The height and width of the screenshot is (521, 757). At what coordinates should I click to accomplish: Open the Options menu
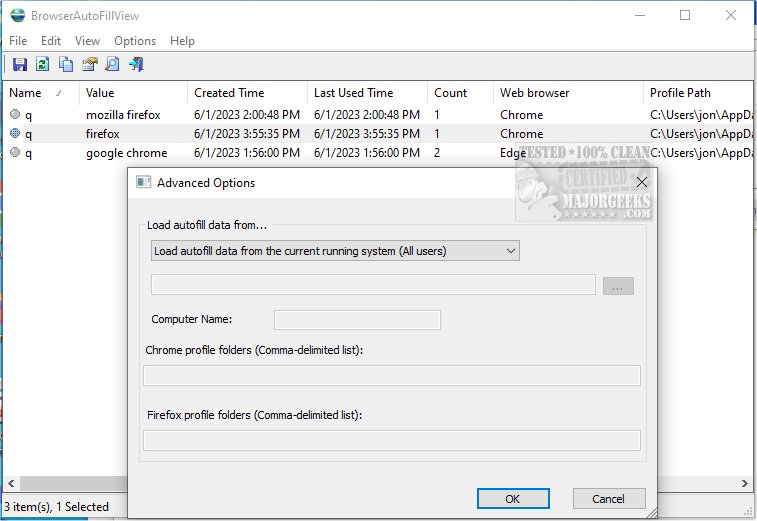click(x=135, y=41)
